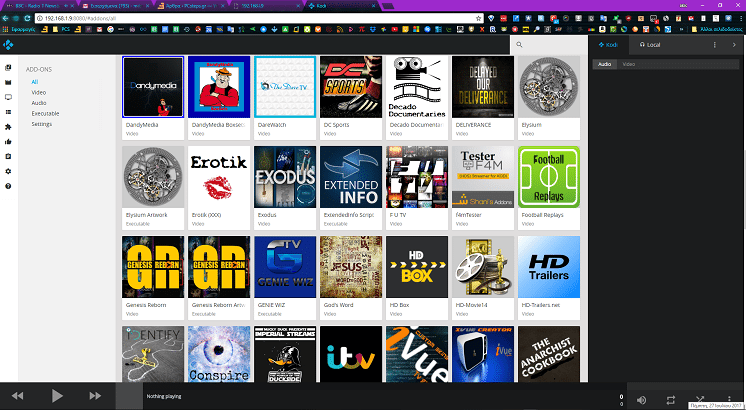Open add-ons Settings link in sidebar
Viewport: 746px width, 410px height.
[41, 124]
